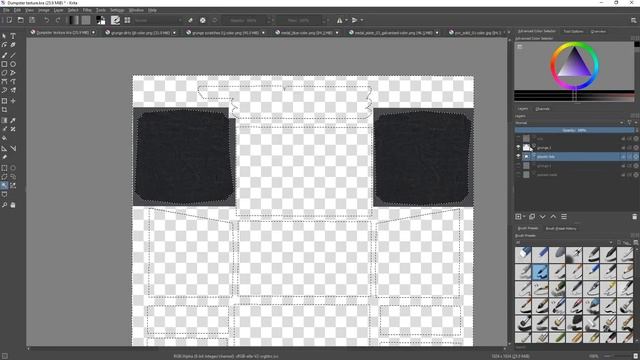Pick a hue on the color wheel ring
The image size is (640, 360).
575,44
